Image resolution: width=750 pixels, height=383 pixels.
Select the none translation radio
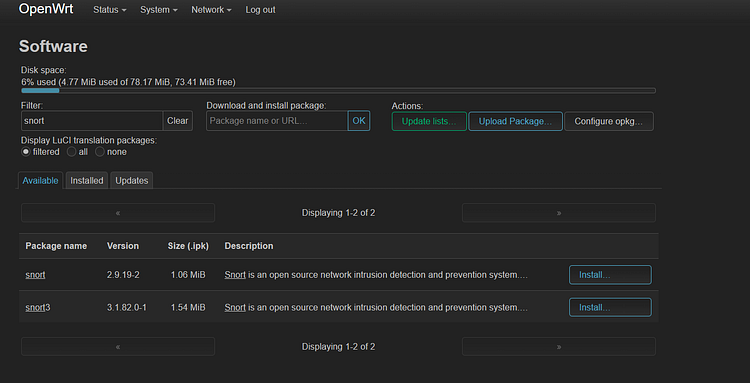pos(99,152)
